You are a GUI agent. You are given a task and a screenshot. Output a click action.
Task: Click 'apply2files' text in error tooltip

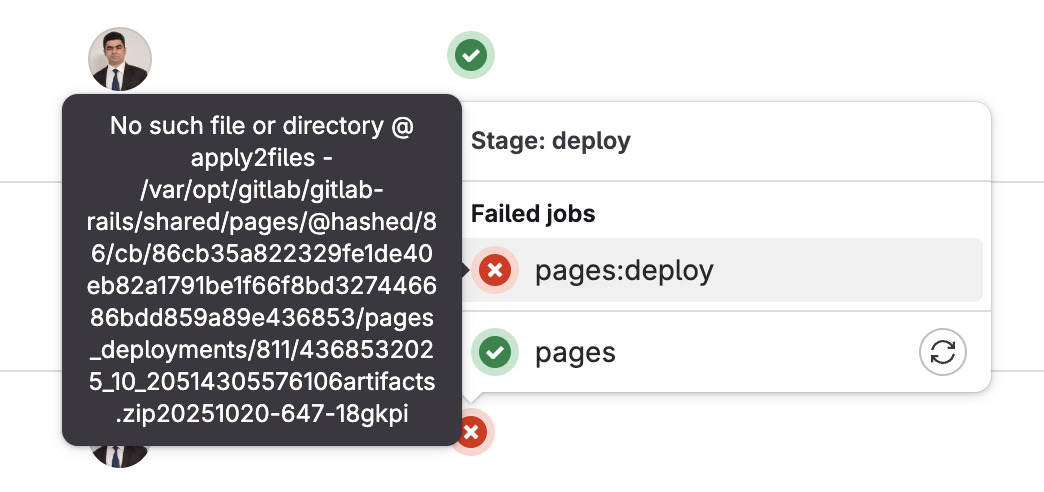pos(252,158)
